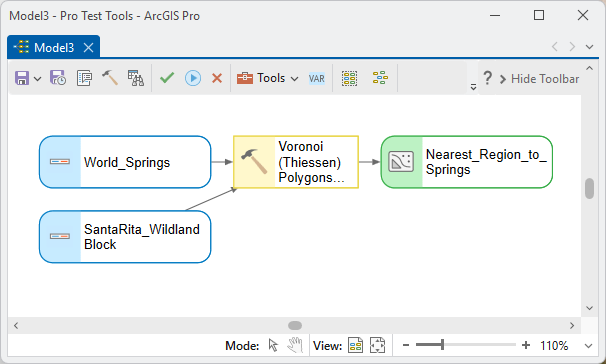Stop the model run with the red X
Viewport: 606px width, 364px height.
point(217,78)
